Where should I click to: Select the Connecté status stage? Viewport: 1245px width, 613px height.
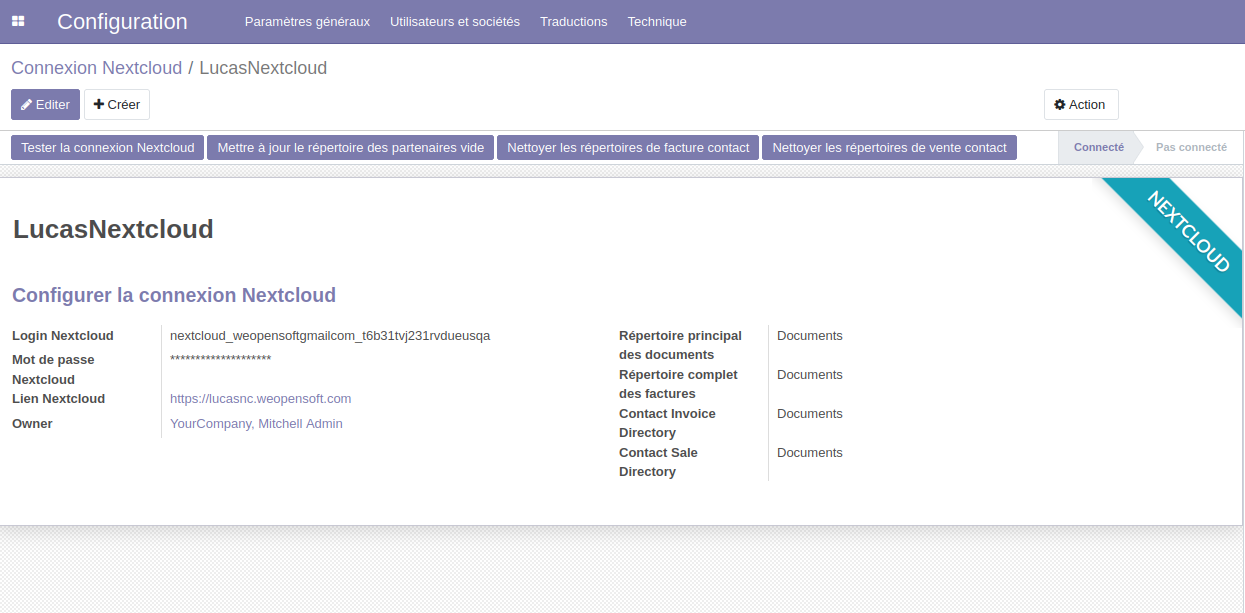(x=1098, y=147)
